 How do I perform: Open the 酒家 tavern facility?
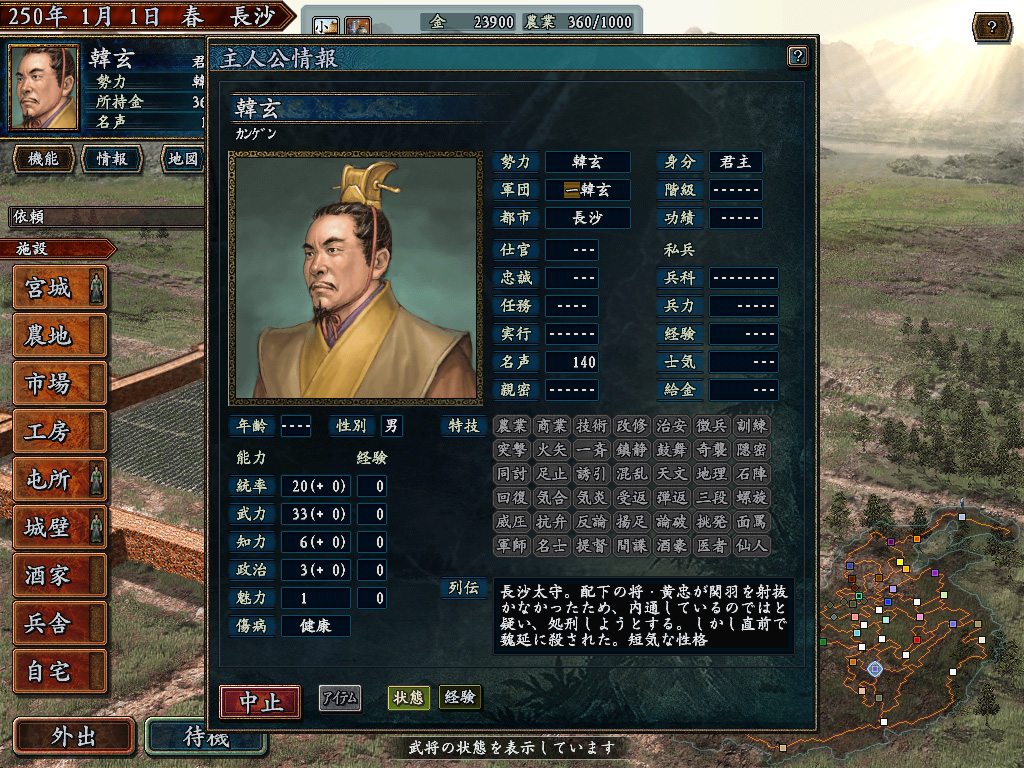59,575
